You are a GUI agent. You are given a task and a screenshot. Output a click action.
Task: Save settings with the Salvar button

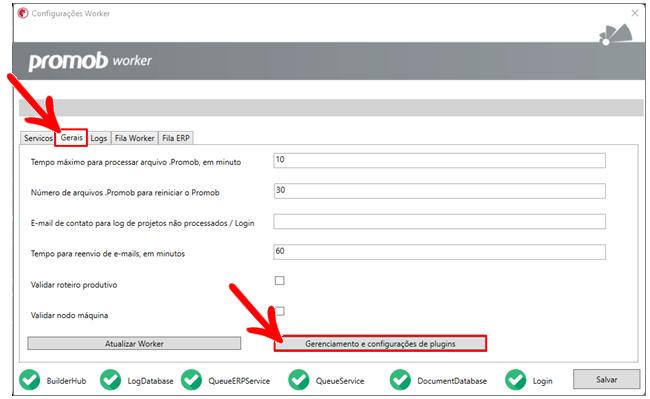[606, 380]
